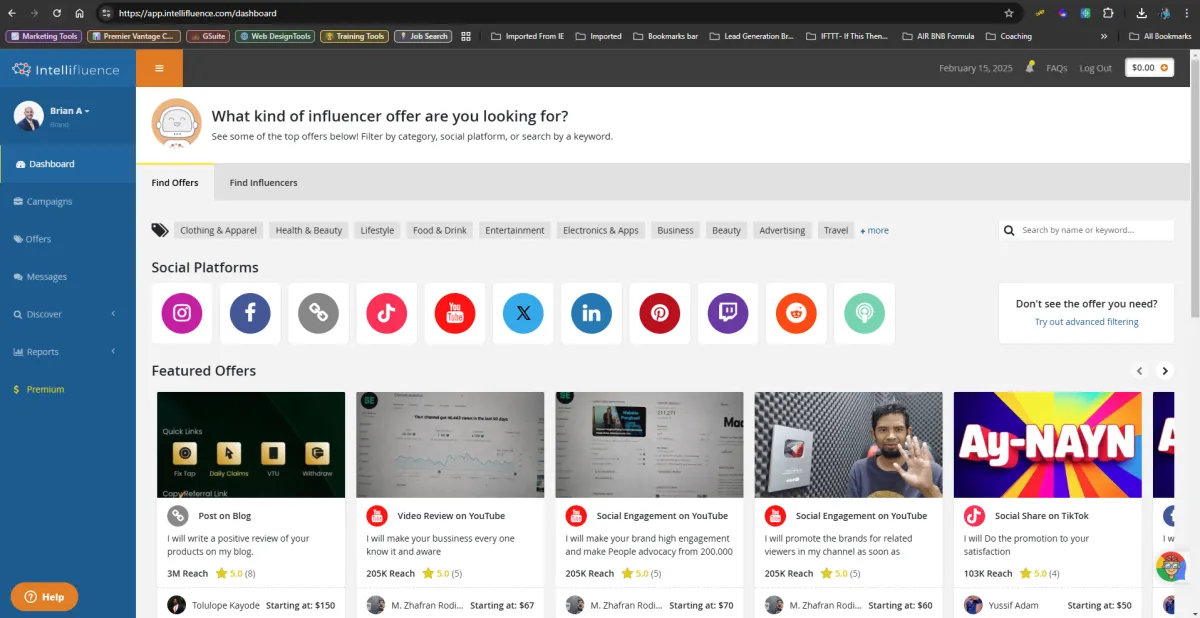1200x618 pixels.
Task: Open the Post on Blog offer thumbnail
Action: tap(251, 445)
